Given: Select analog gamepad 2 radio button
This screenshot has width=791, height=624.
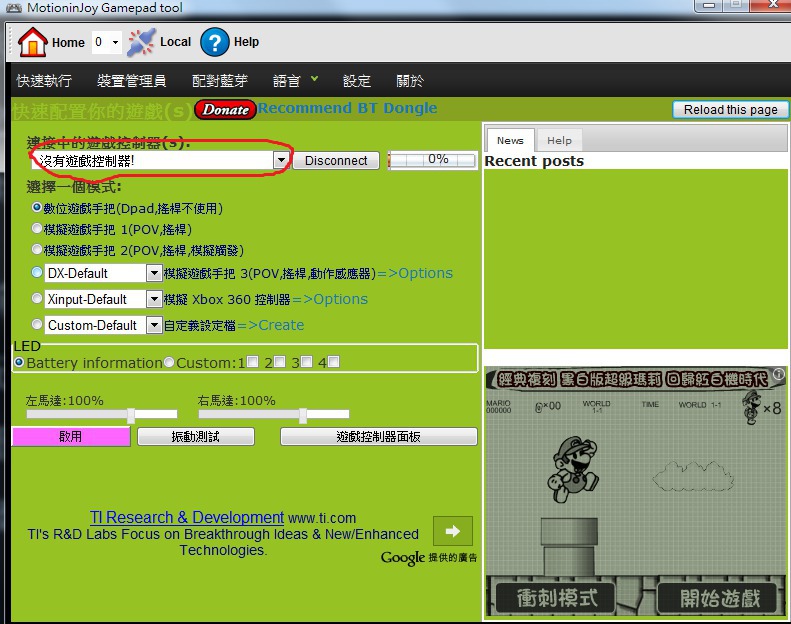Looking at the screenshot, I should 36,249.
